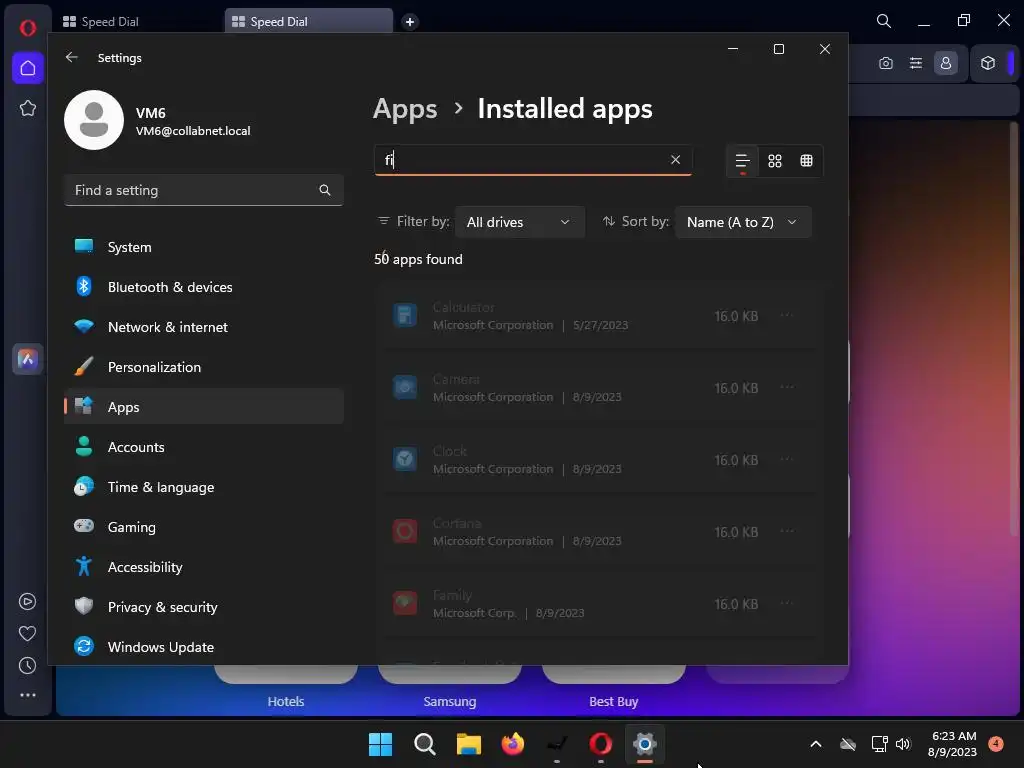
Task: Click the VM6 profile avatar
Action: pyautogui.click(x=94, y=120)
